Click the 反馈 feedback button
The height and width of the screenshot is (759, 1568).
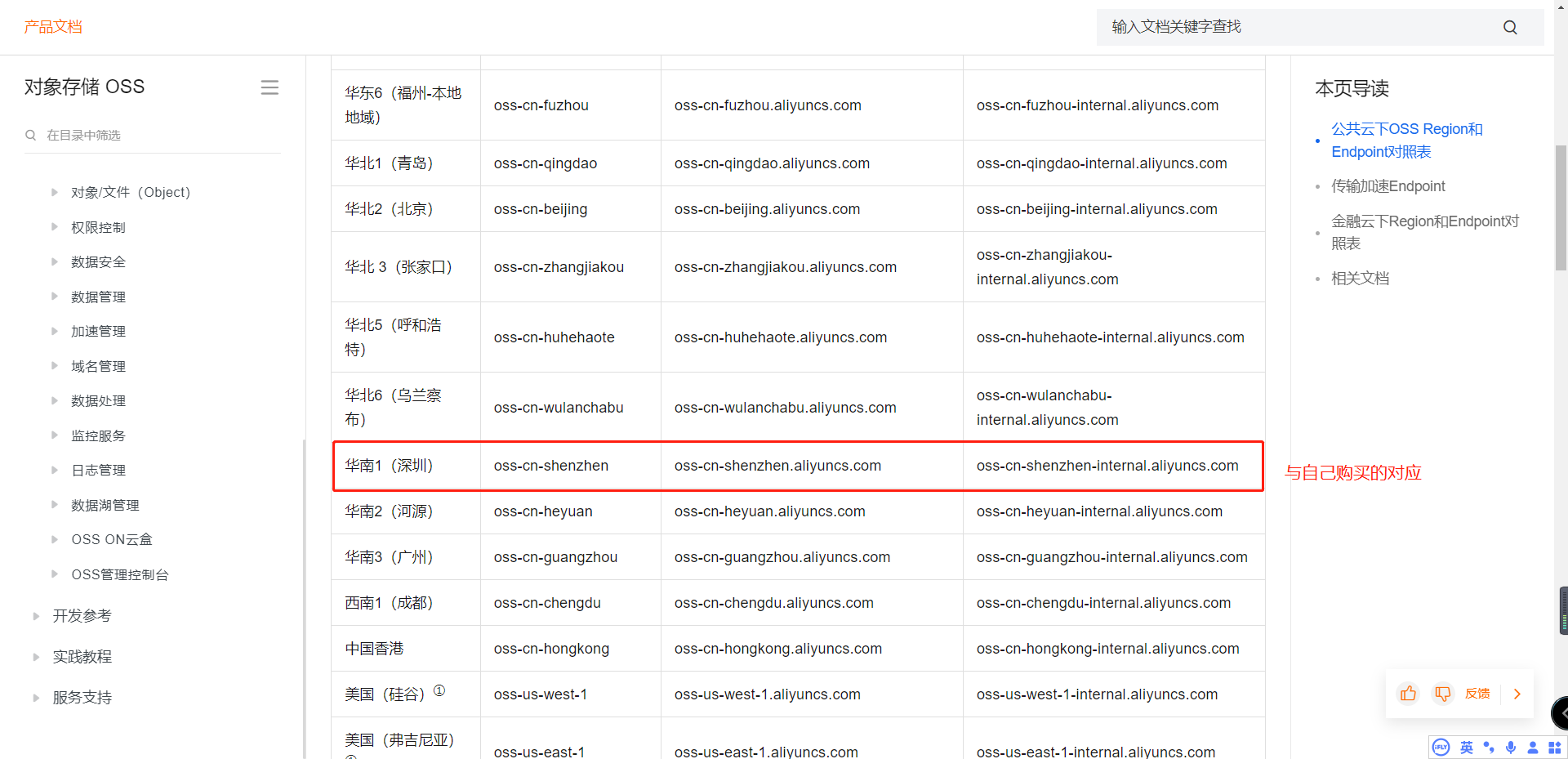[1477, 694]
